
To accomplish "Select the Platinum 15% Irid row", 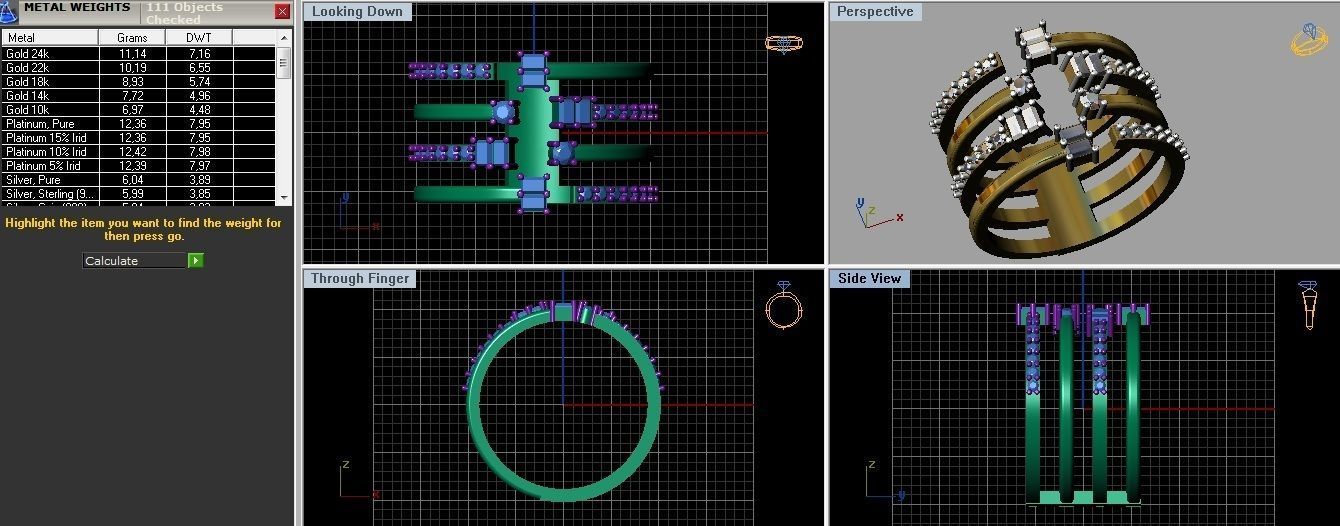I will [139, 137].
